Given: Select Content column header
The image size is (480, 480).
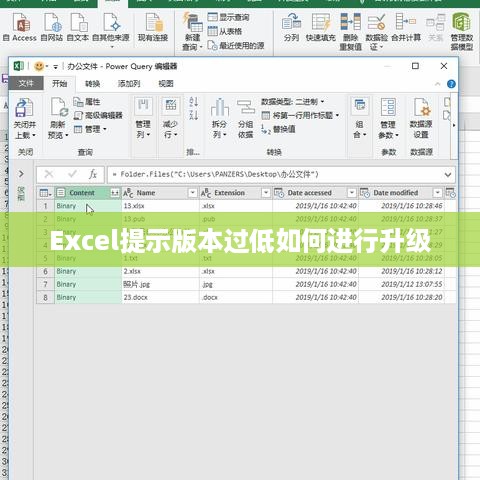Looking at the screenshot, I should 82,193.
